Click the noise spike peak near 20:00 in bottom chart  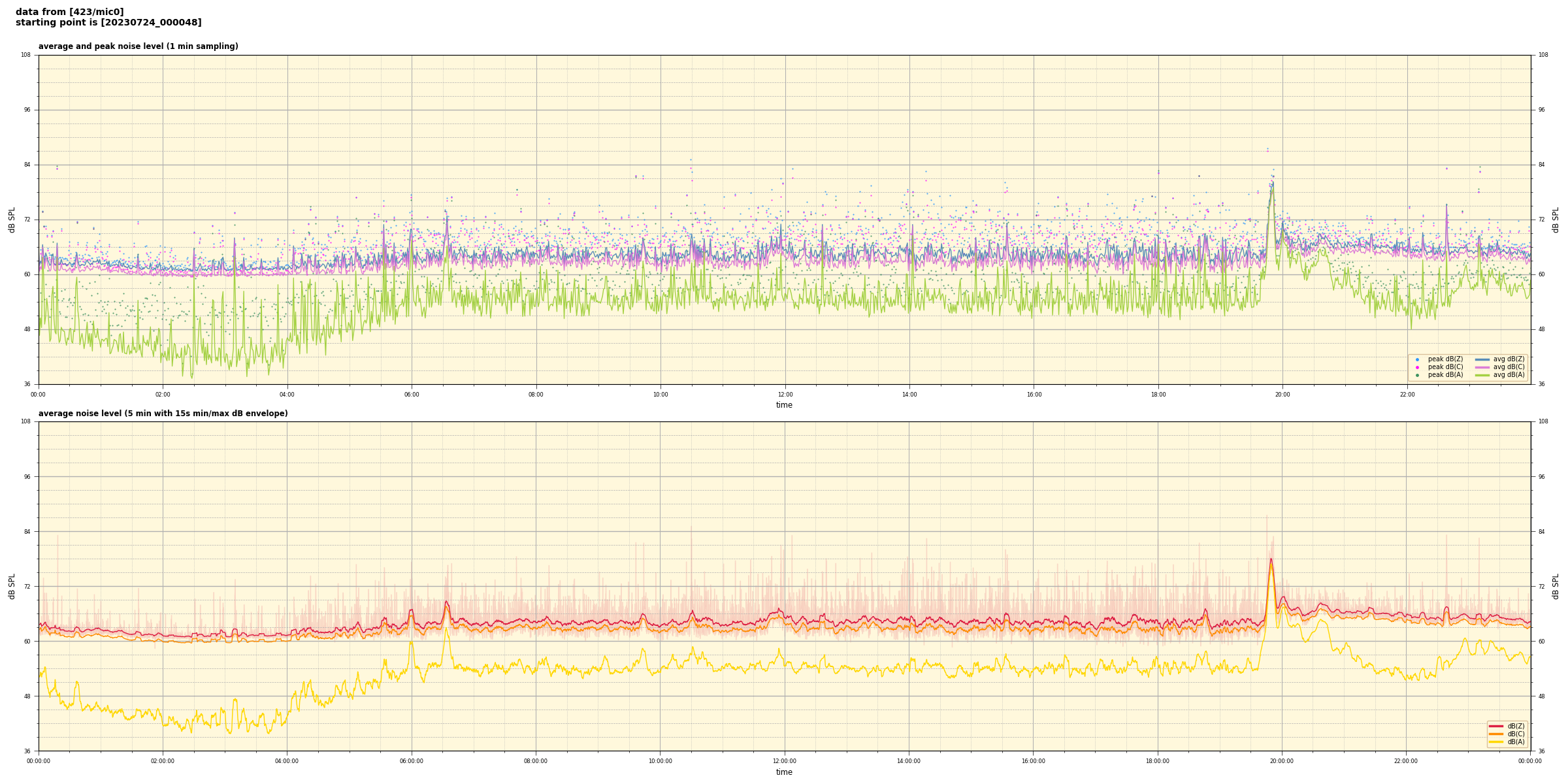point(1271,559)
